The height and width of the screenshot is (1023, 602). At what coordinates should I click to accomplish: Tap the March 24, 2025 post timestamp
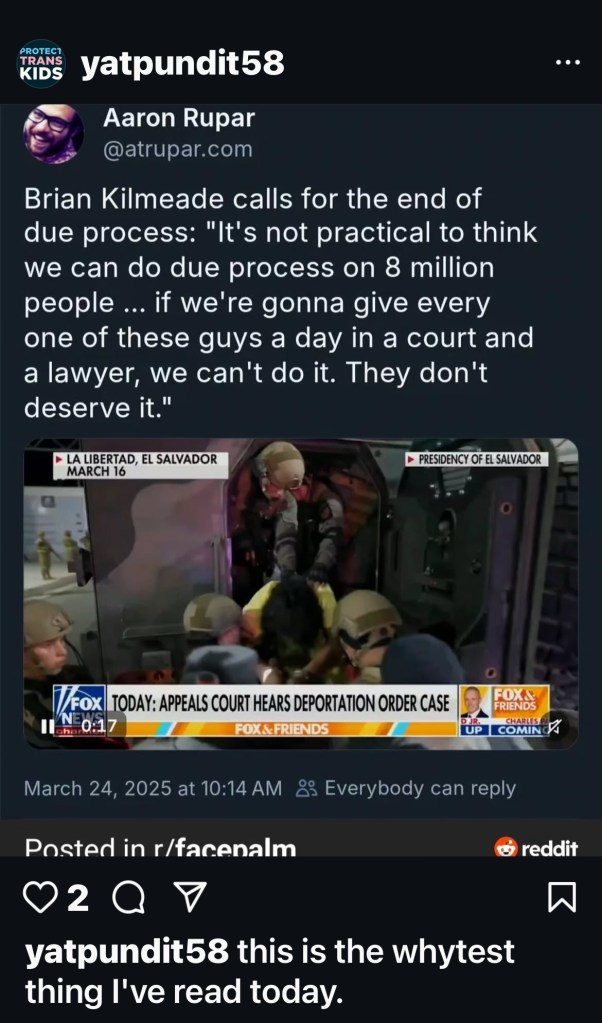click(x=153, y=789)
